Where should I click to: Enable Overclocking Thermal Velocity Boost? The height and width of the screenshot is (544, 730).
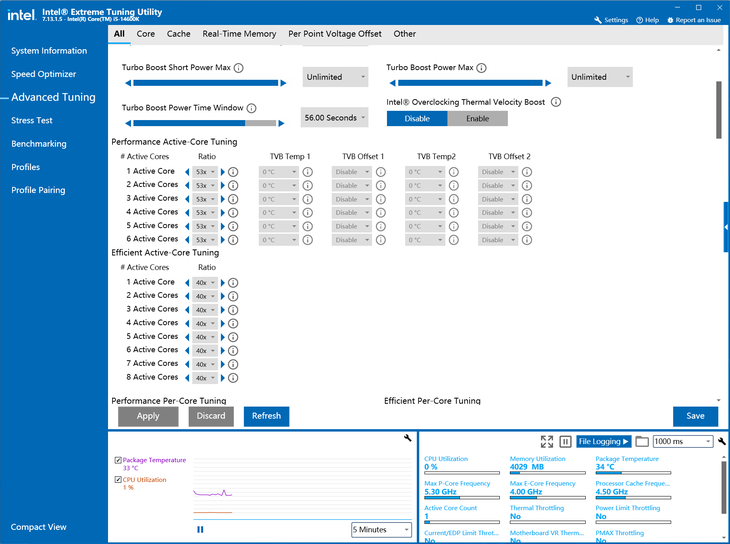pyautogui.click(x=477, y=118)
